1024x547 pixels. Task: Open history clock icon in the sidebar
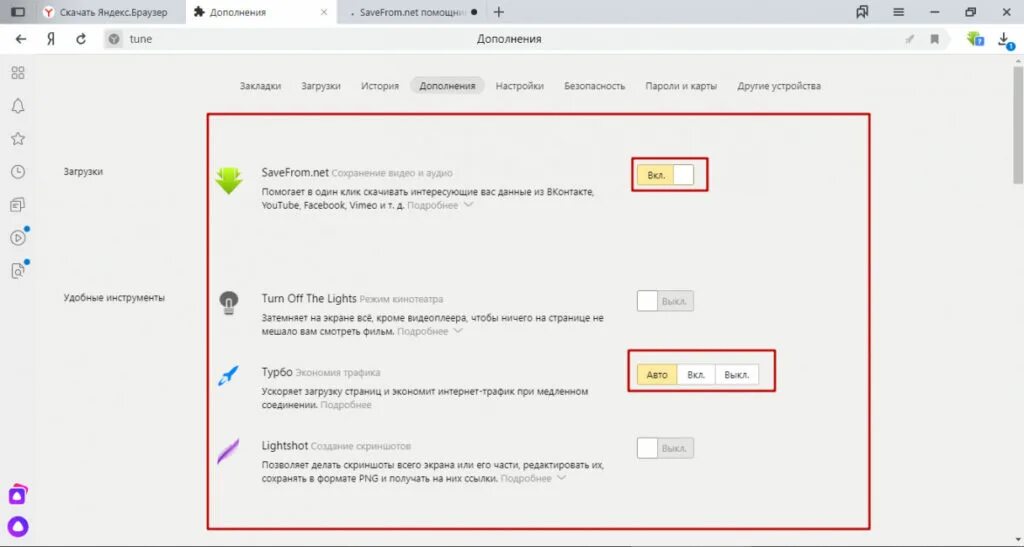(x=18, y=172)
